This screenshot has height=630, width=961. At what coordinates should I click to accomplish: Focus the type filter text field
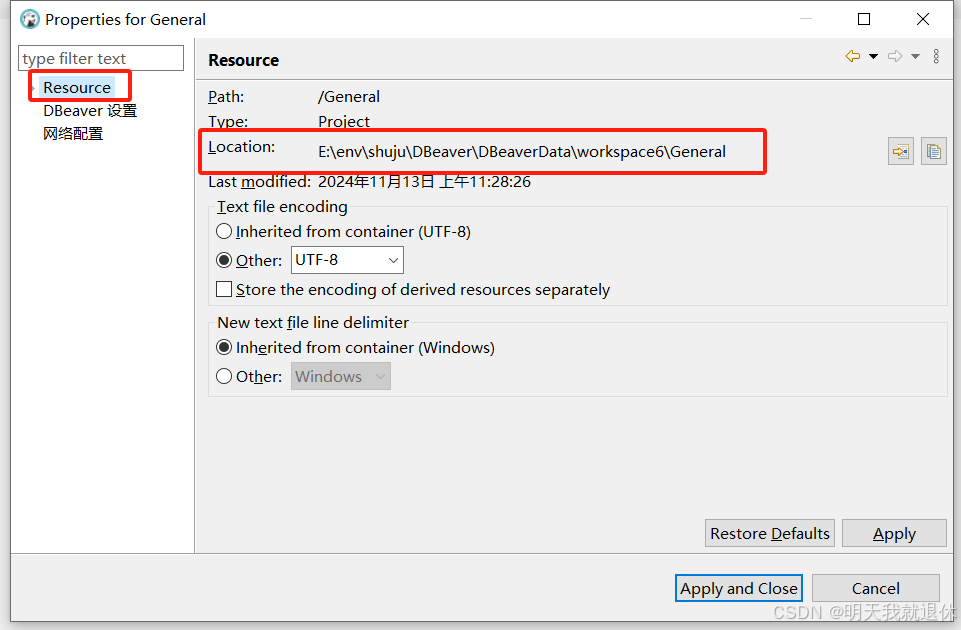coord(101,58)
